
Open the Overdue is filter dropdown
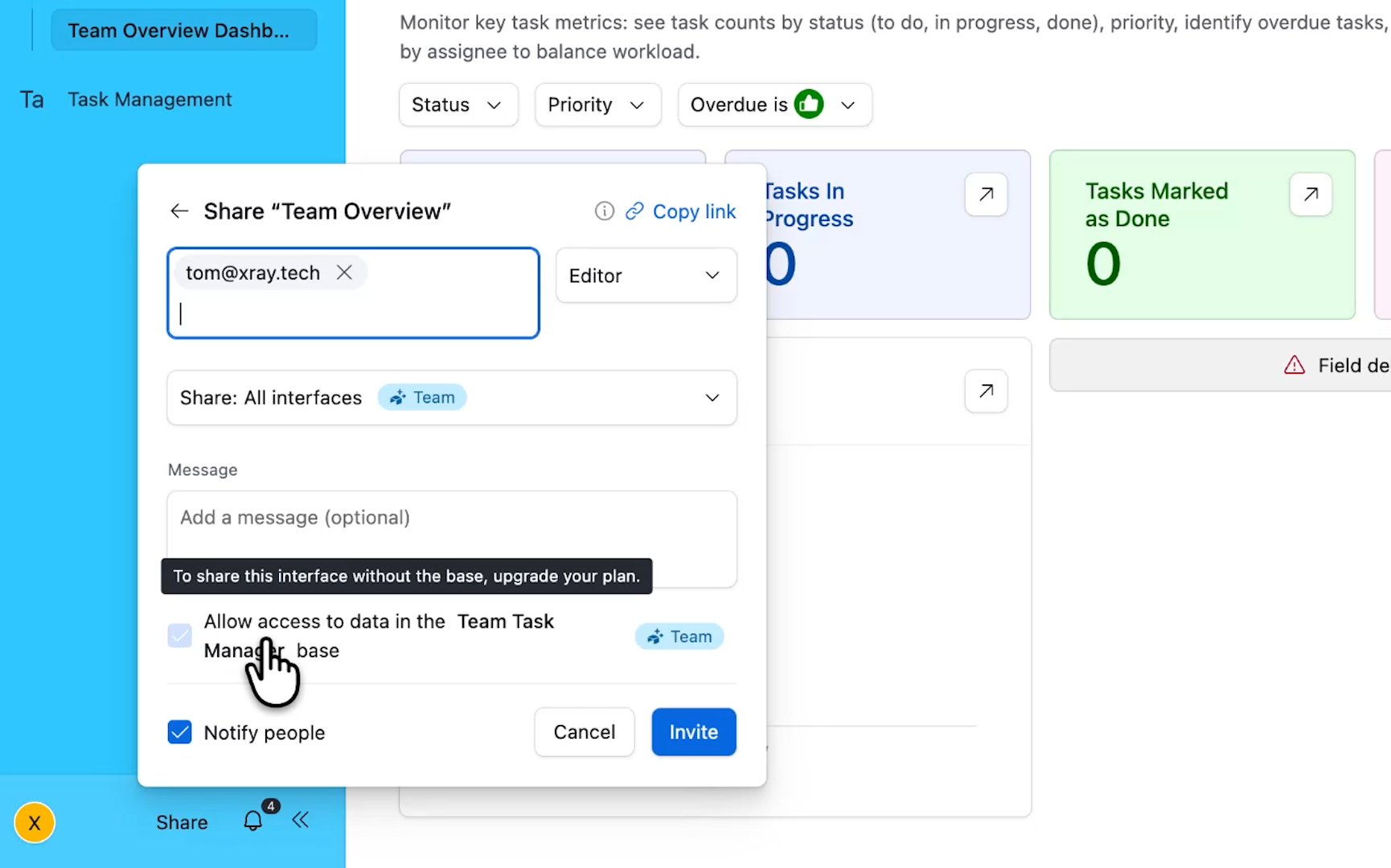click(774, 105)
